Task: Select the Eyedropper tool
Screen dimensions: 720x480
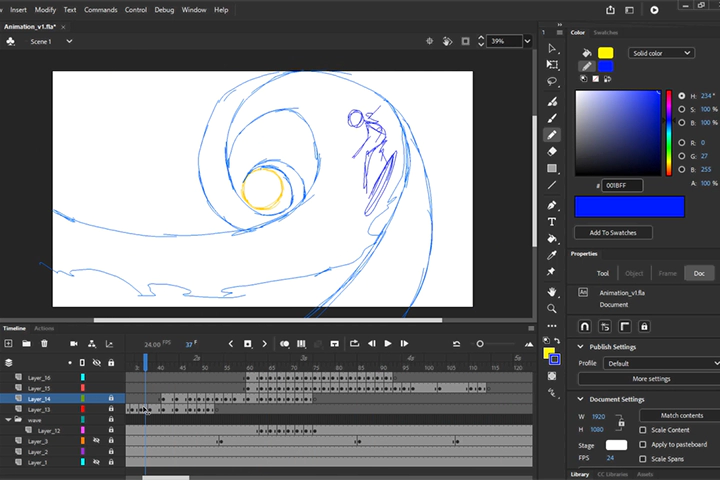Action: pos(552,255)
